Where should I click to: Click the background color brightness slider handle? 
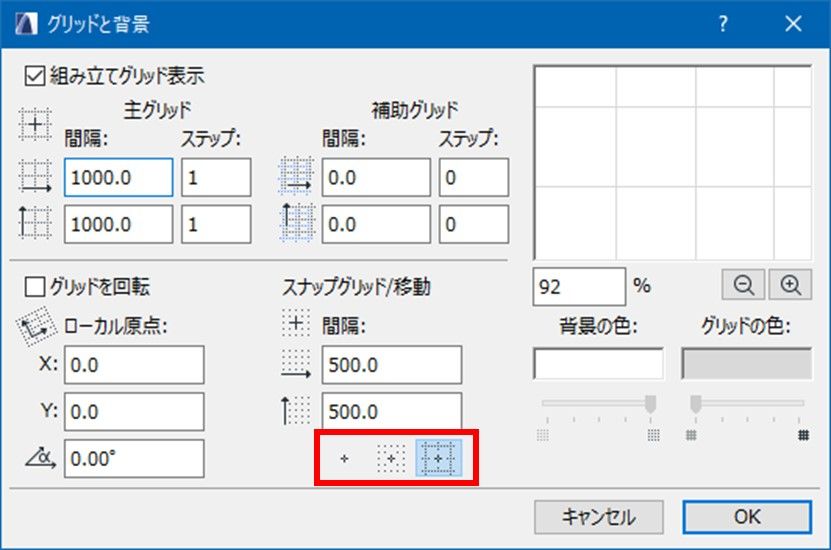tap(650, 404)
